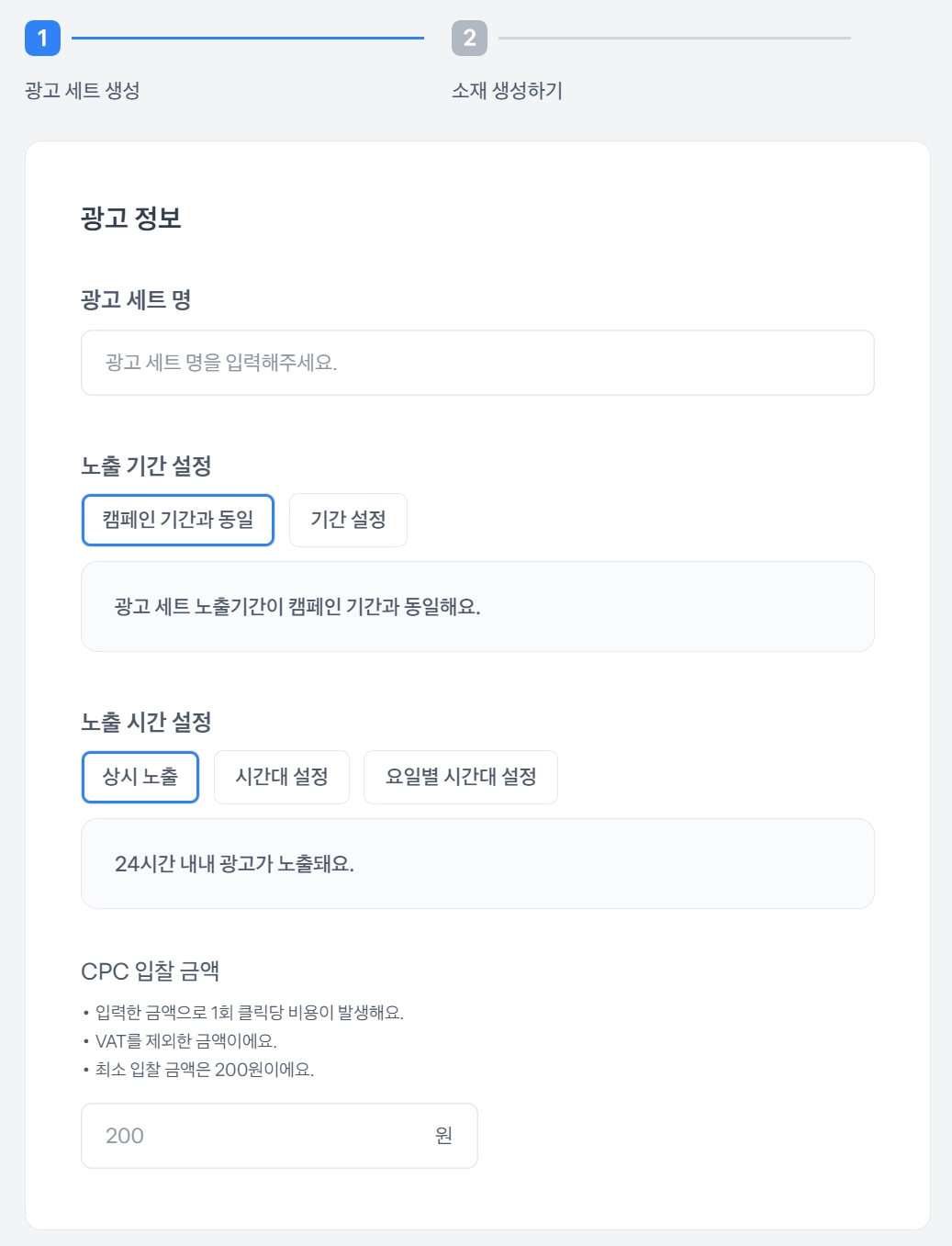
Task: Click the gray progress line after step 2
Action: pos(675,39)
